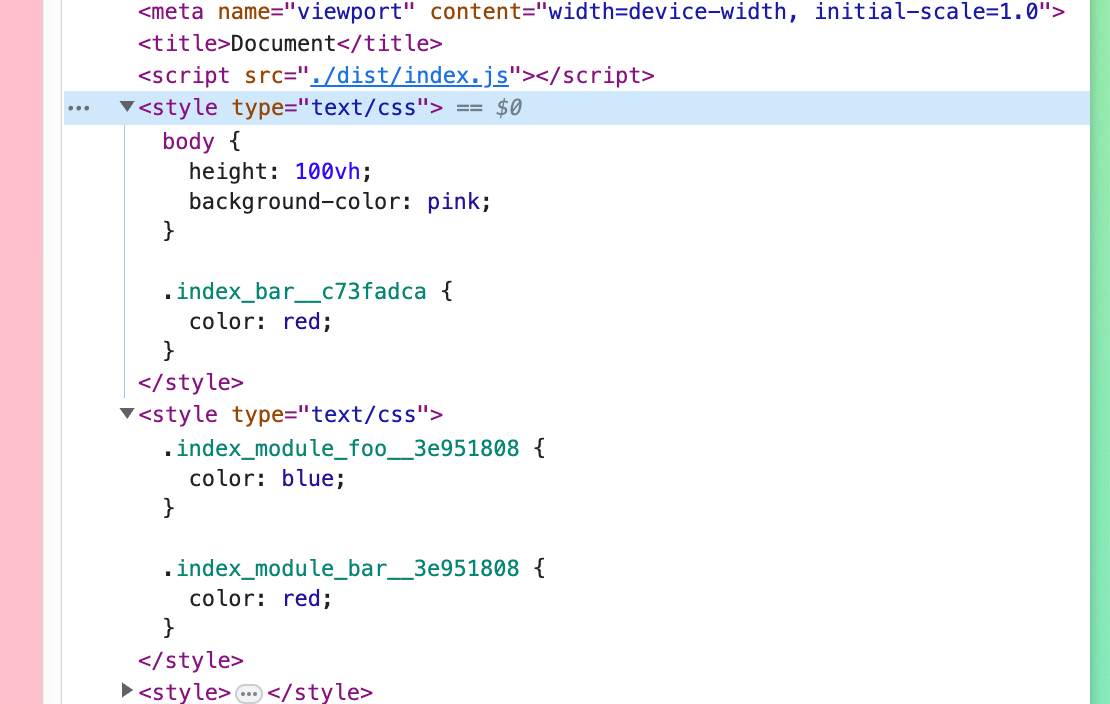The height and width of the screenshot is (704, 1110).
Task: Click the three-dot actions icon beside selected style
Action: [x=78, y=108]
